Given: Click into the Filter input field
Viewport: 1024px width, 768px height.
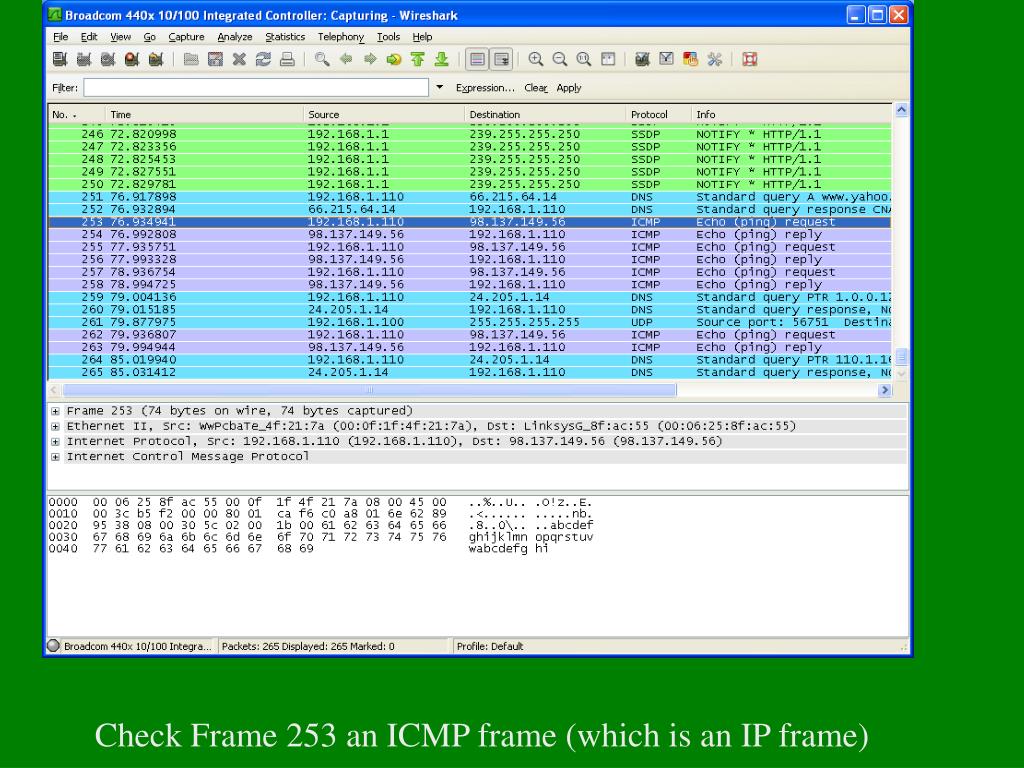Looking at the screenshot, I should point(256,88).
